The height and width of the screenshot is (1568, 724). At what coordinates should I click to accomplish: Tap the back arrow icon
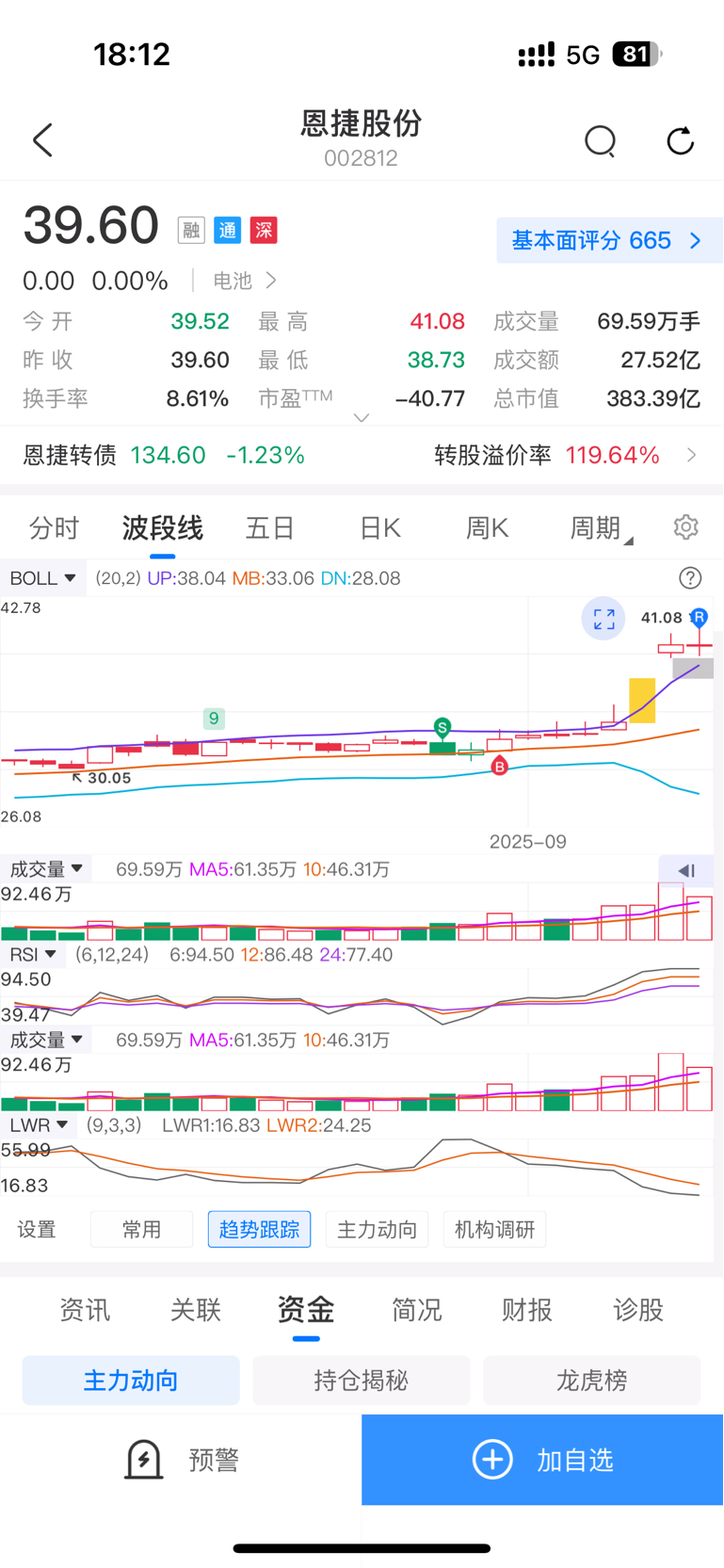click(42, 140)
